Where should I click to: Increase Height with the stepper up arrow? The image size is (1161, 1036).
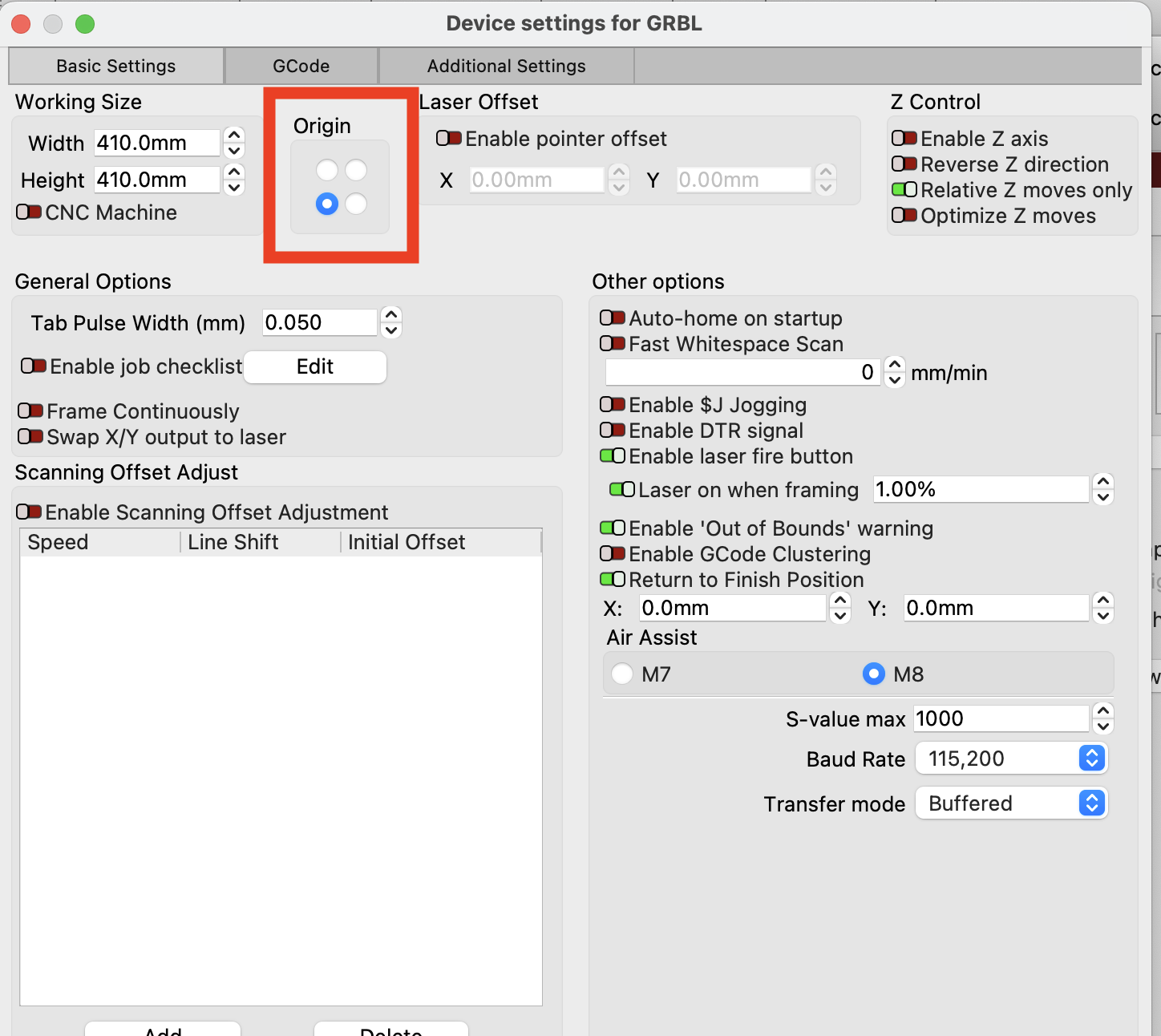[x=234, y=172]
